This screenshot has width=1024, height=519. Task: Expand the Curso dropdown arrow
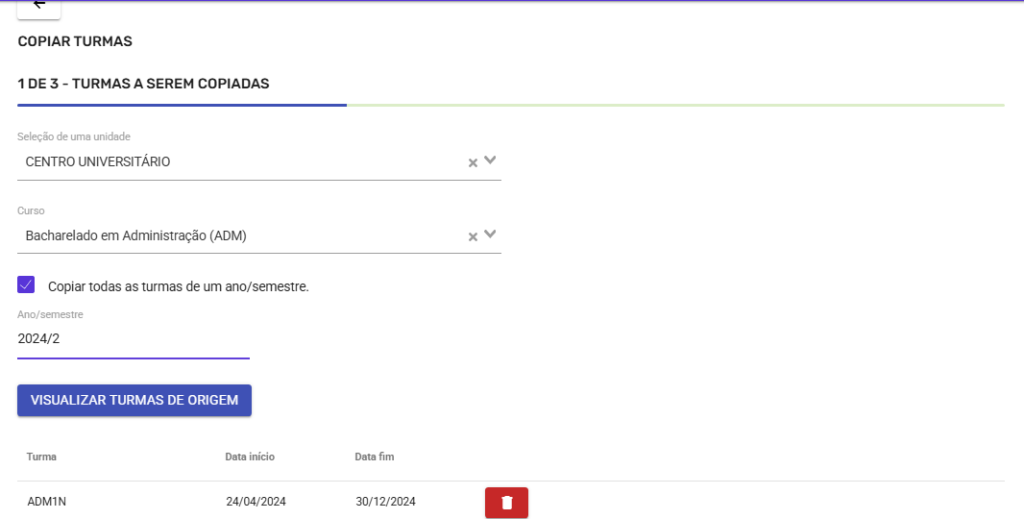tap(490, 234)
